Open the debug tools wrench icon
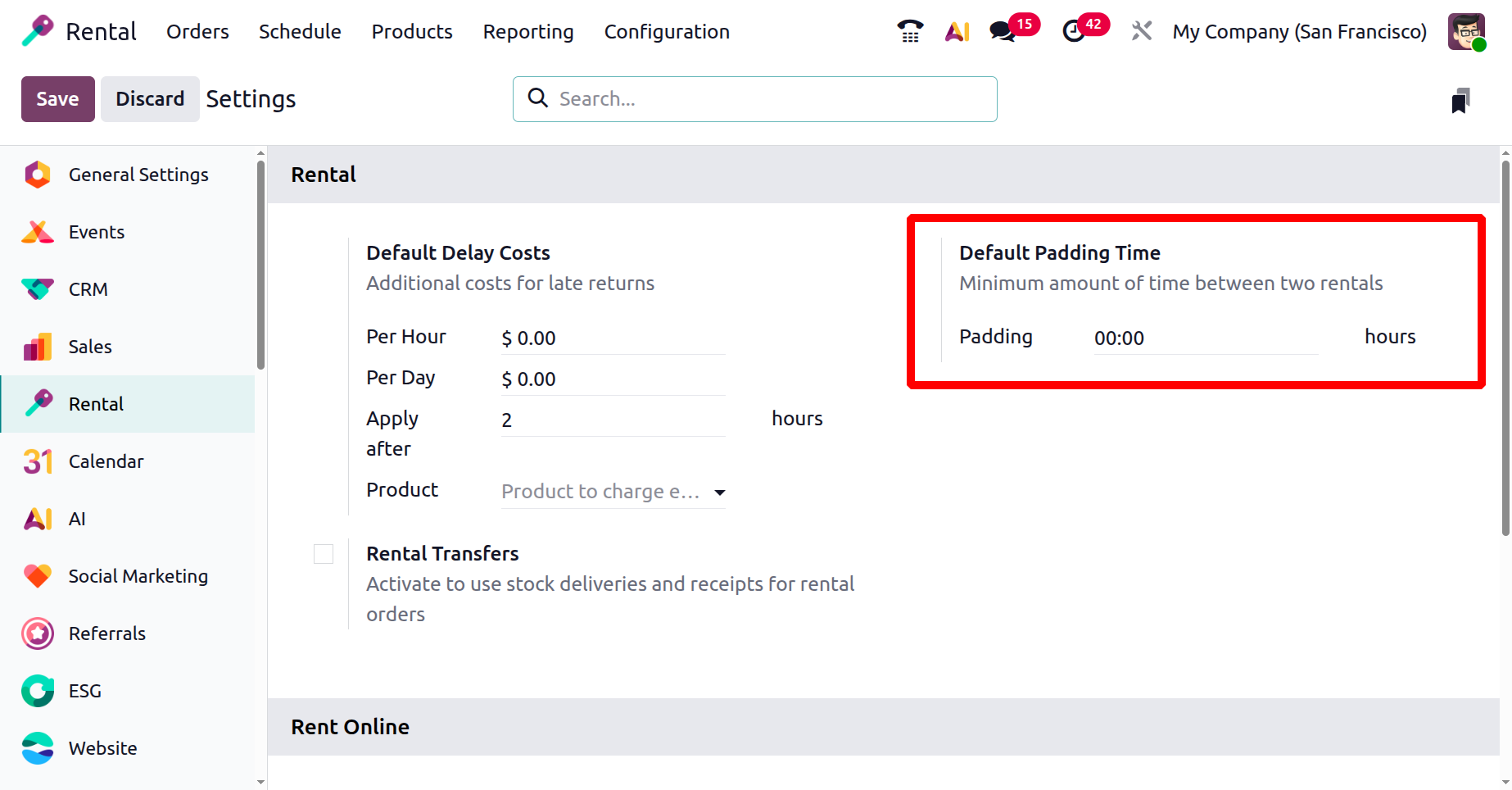Screen dimensions: 1512x790 (x=1141, y=31)
